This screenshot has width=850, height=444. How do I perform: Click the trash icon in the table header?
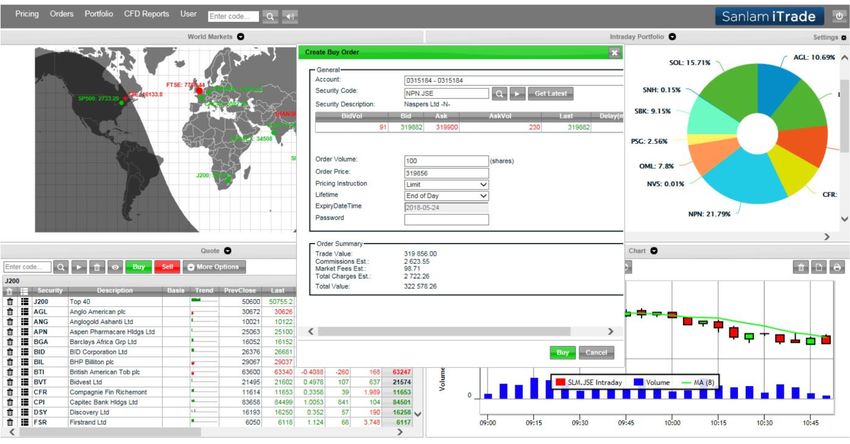10,291
